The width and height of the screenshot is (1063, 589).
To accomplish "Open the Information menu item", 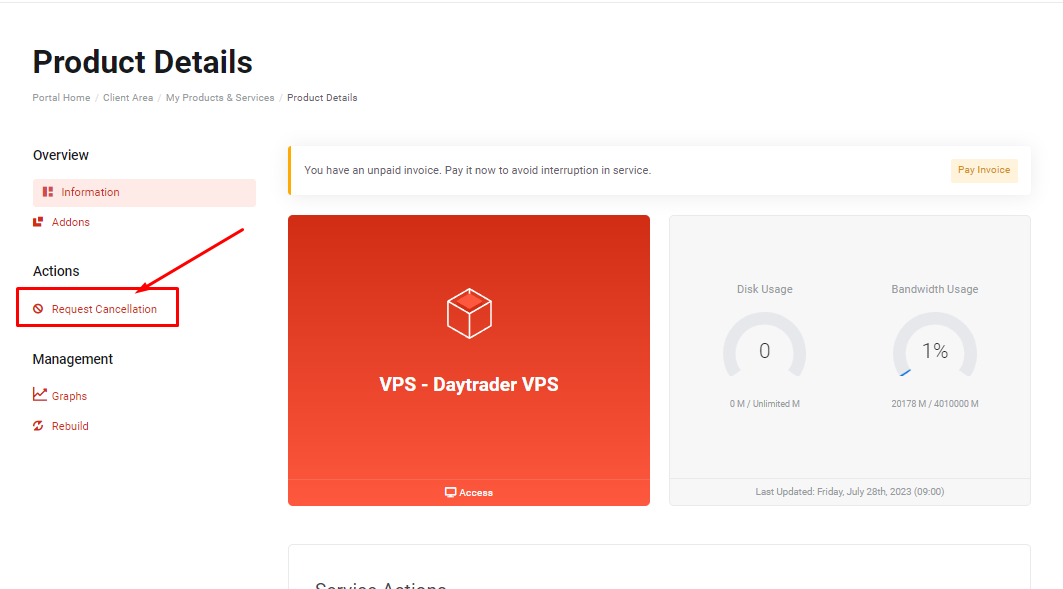I will coord(90,192).
